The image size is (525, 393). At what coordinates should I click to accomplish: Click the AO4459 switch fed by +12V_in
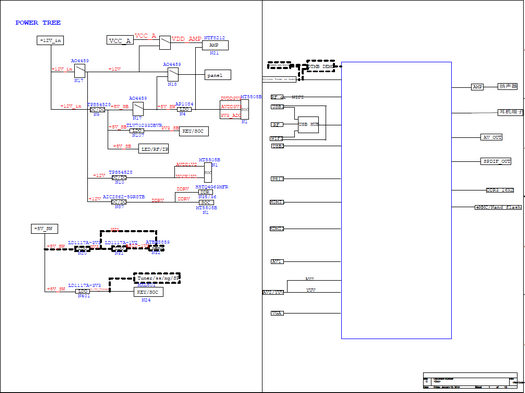(x=80, y=71)
